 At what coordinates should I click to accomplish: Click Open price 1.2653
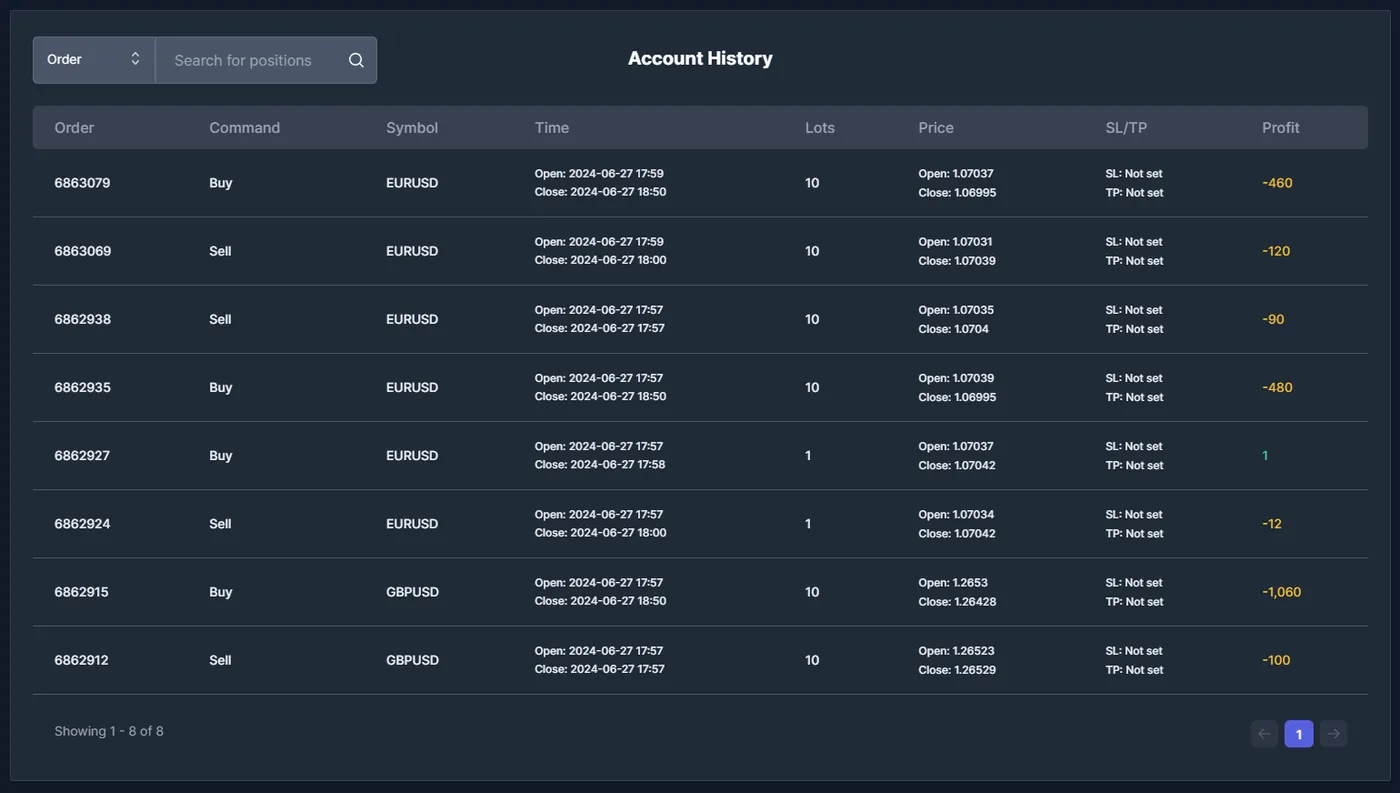coord(953,582)
